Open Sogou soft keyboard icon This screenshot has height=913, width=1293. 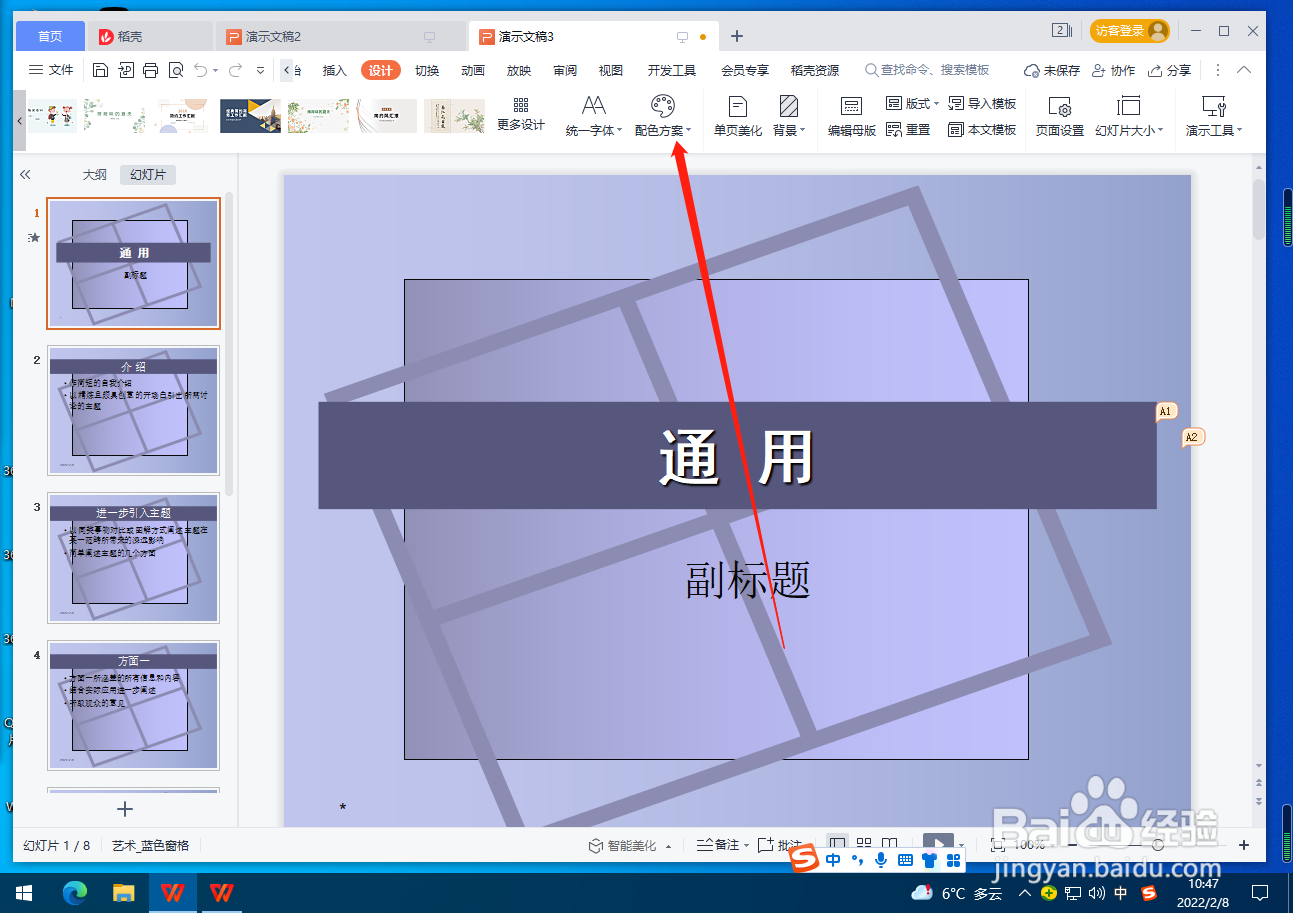pos(905,860)
